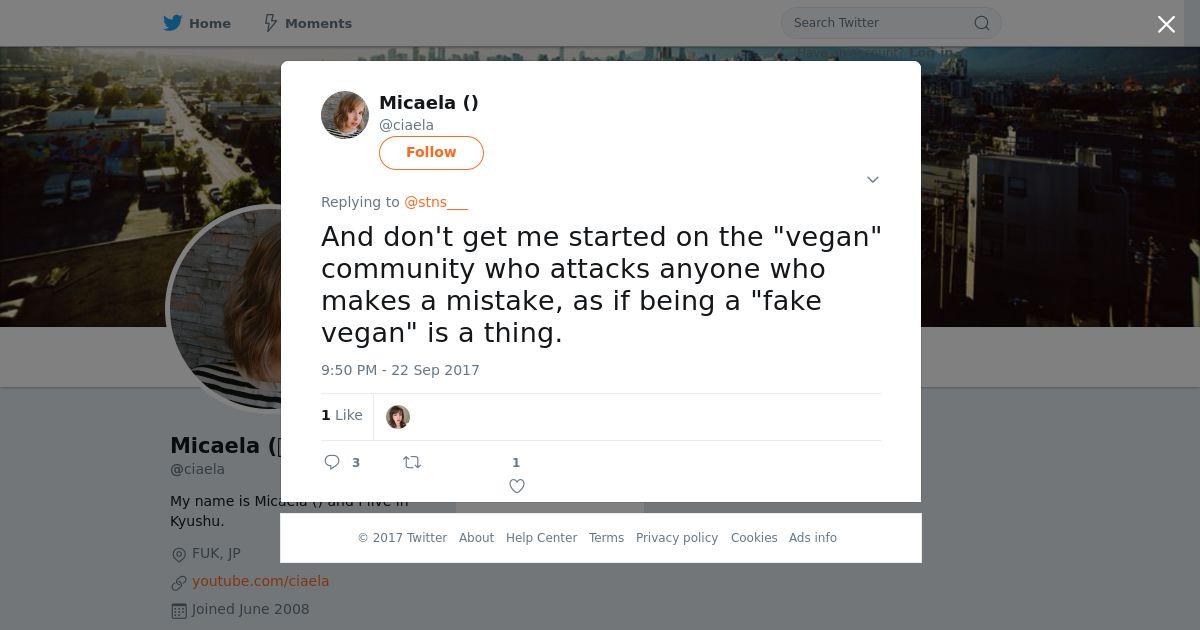The width and height of the screenshot is (1200, 630).
Task: Open Micaela's avatar in the tweet header
Action: pos(345,115)
